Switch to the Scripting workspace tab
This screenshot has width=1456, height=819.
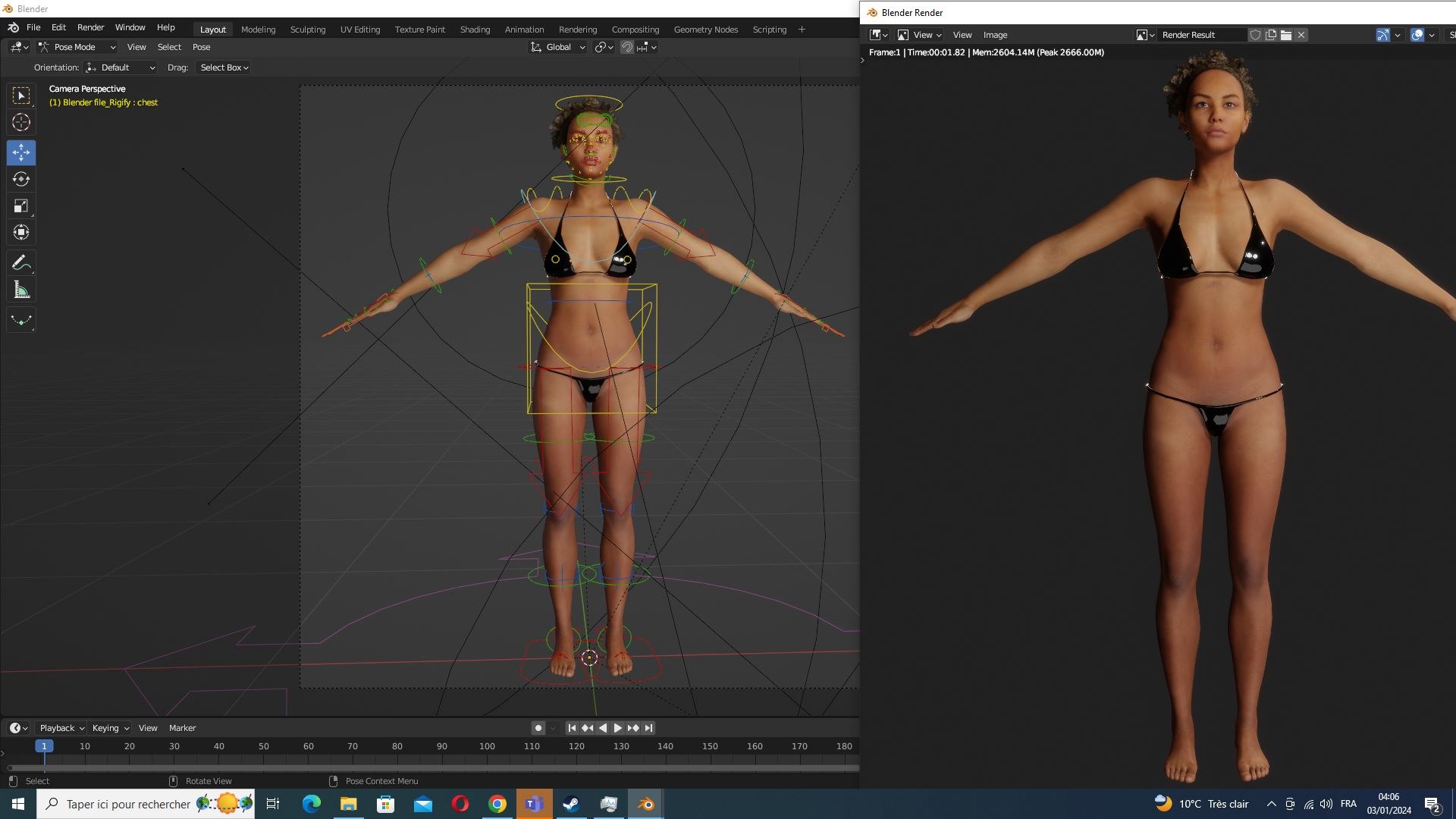tap(769, 30)
